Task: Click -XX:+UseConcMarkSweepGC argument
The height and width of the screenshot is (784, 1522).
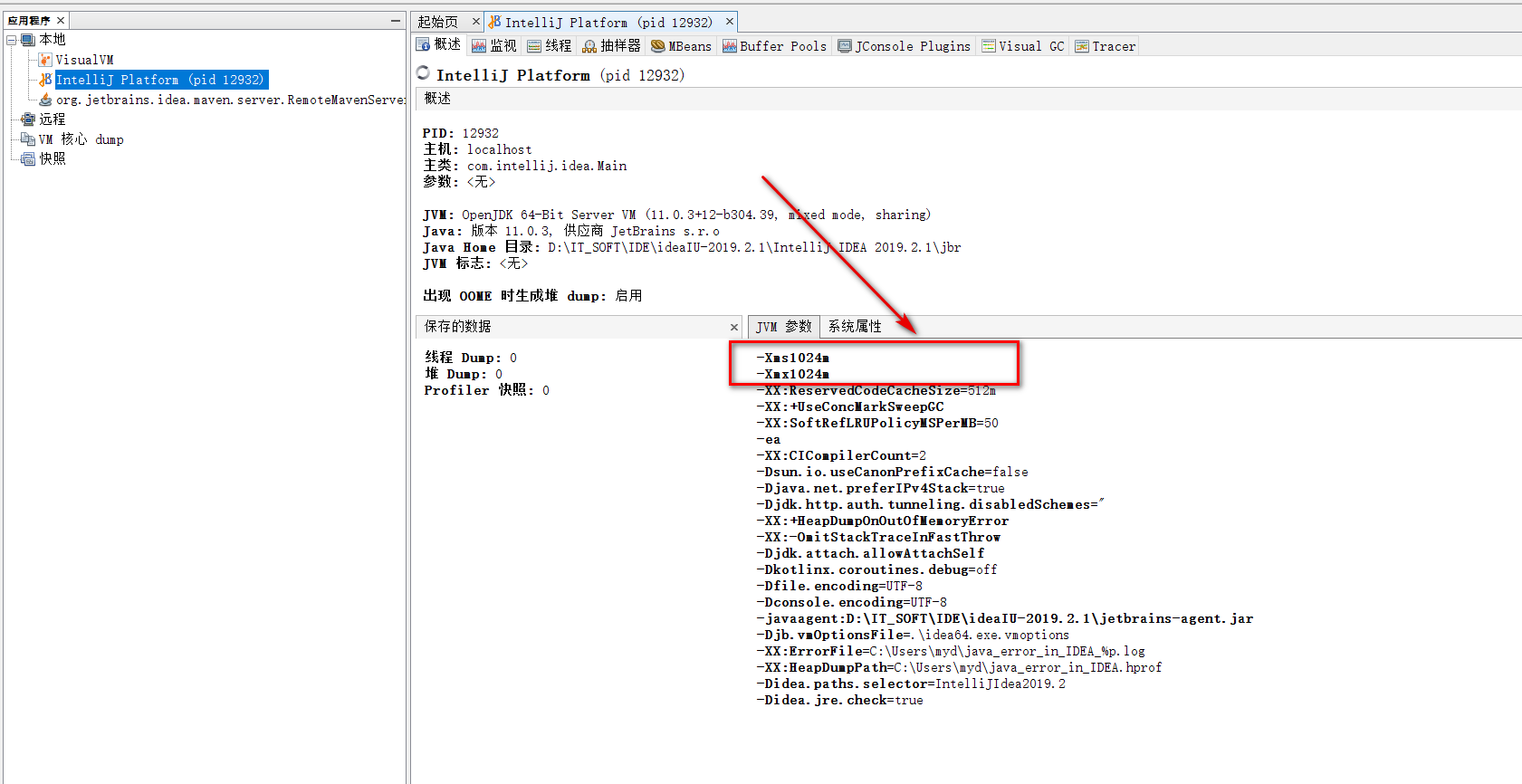Action: tap(850, 406)
